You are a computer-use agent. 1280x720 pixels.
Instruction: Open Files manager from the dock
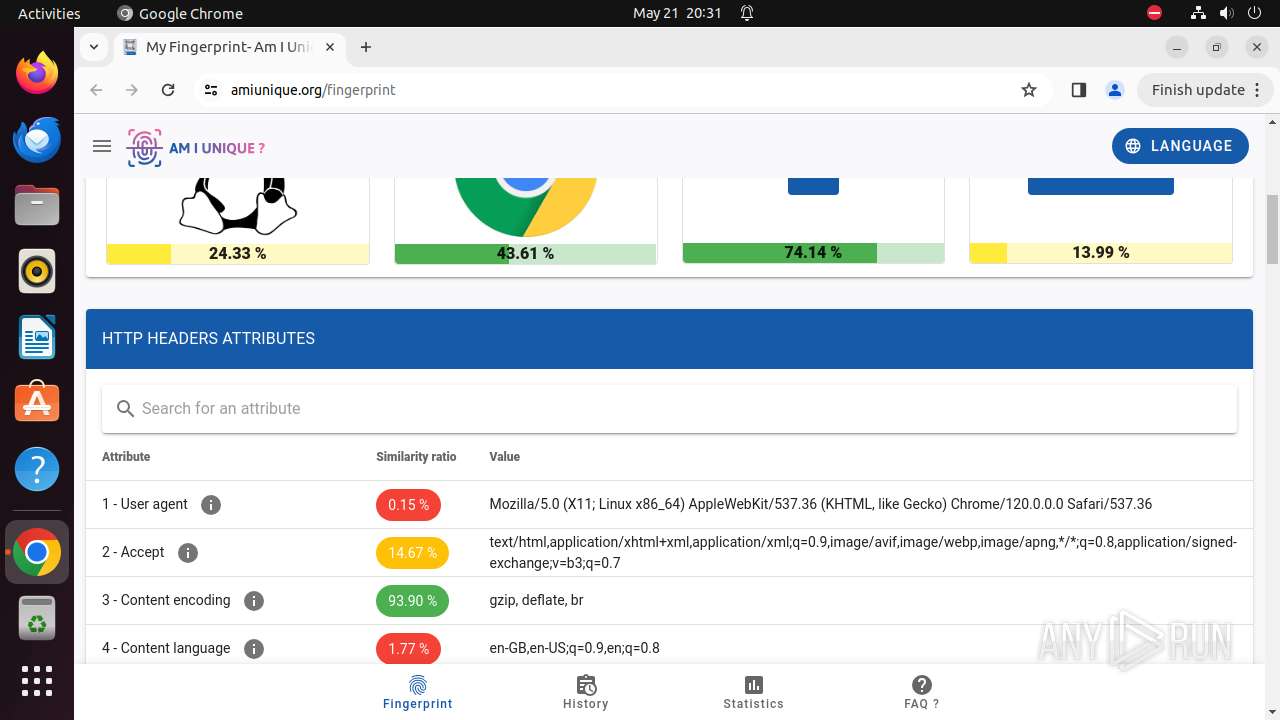(x=37, y=205)
